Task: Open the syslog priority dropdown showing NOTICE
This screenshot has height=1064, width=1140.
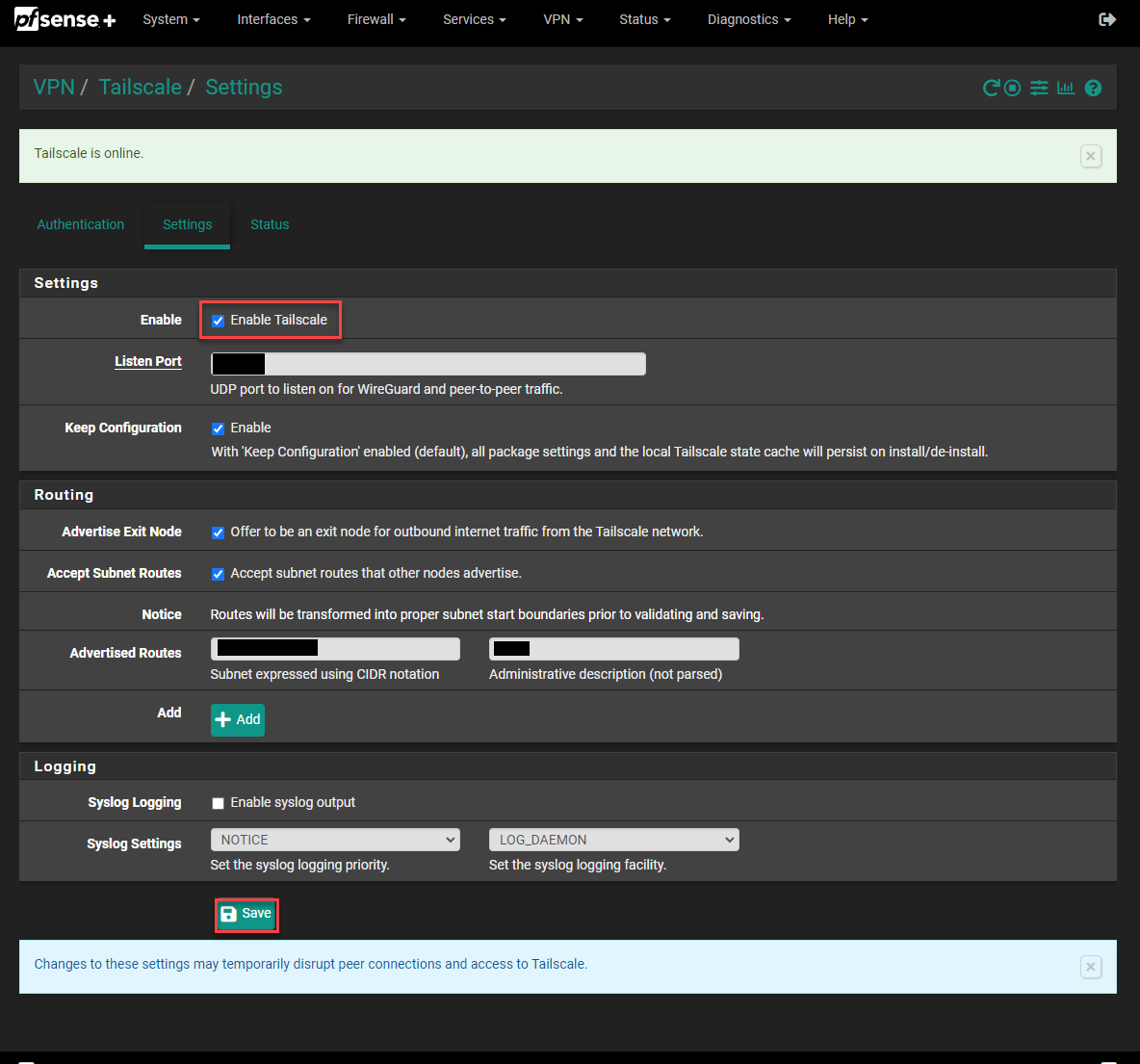Action: [x=334, y=839]
